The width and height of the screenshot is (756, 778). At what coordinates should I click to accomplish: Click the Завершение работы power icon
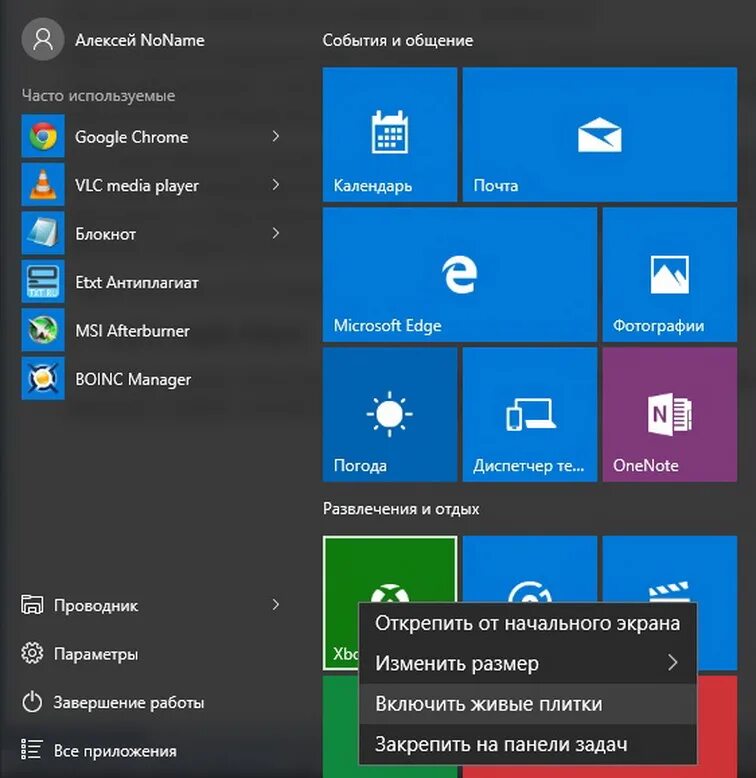click(x=32, y=702)
